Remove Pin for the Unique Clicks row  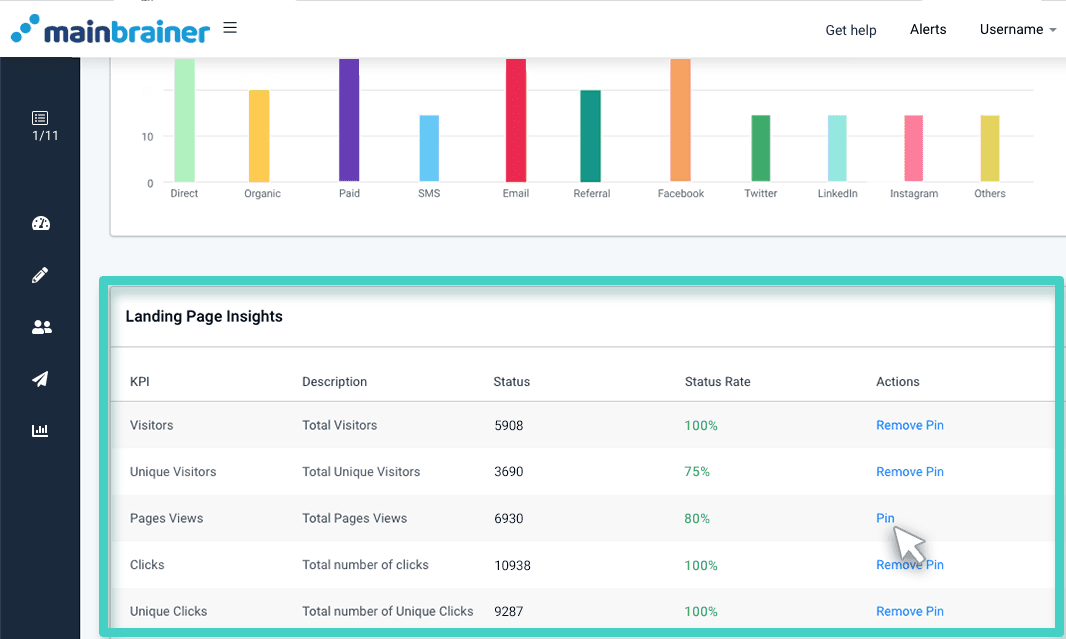point(910,611)
